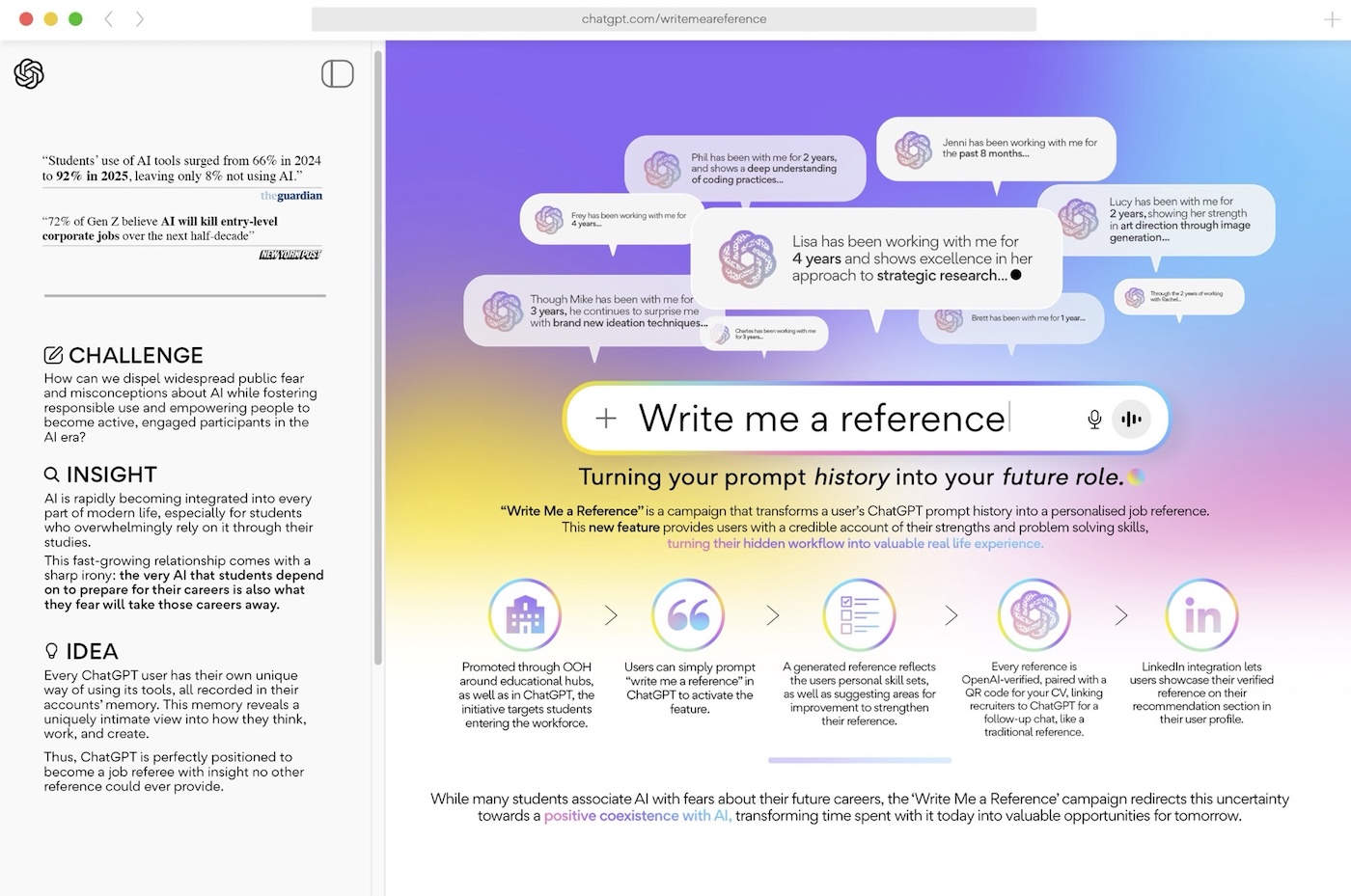Click the checklist generated reference icon
Image resolution: width=1351 pixels, height=896 pixels.
coord(859,615)
